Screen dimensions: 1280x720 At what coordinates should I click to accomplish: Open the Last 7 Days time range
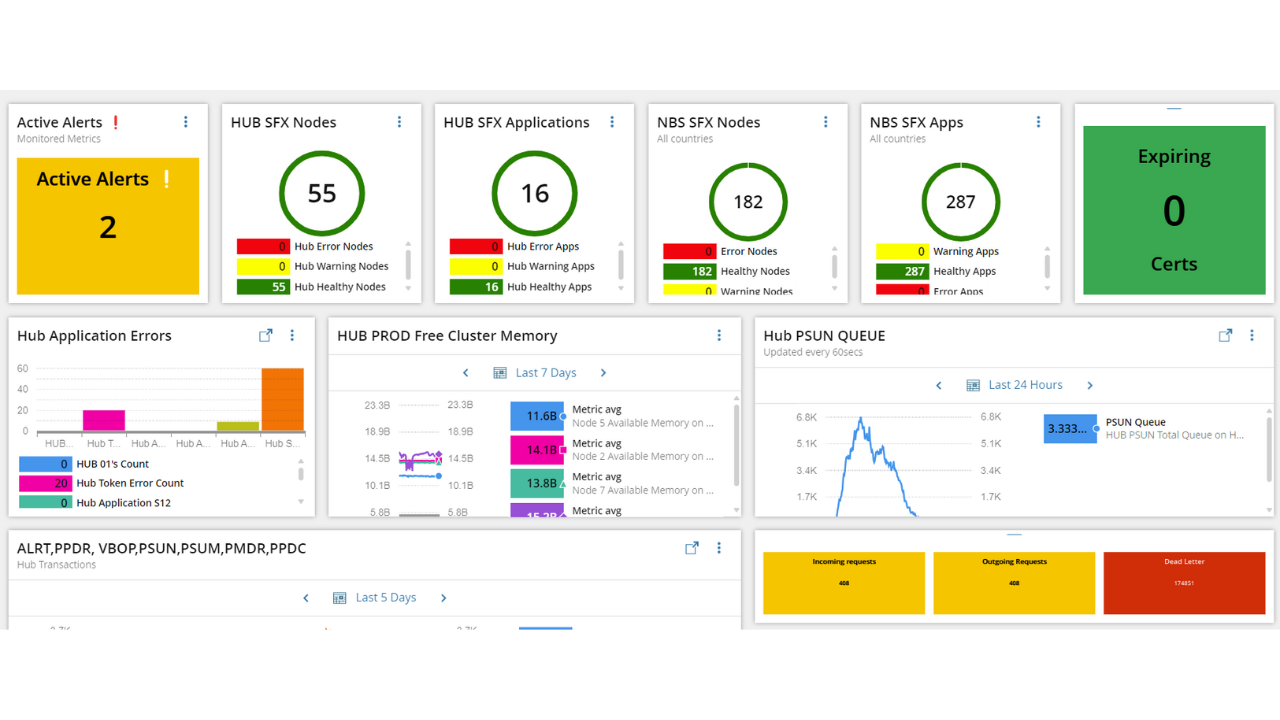tap(546, 373)
